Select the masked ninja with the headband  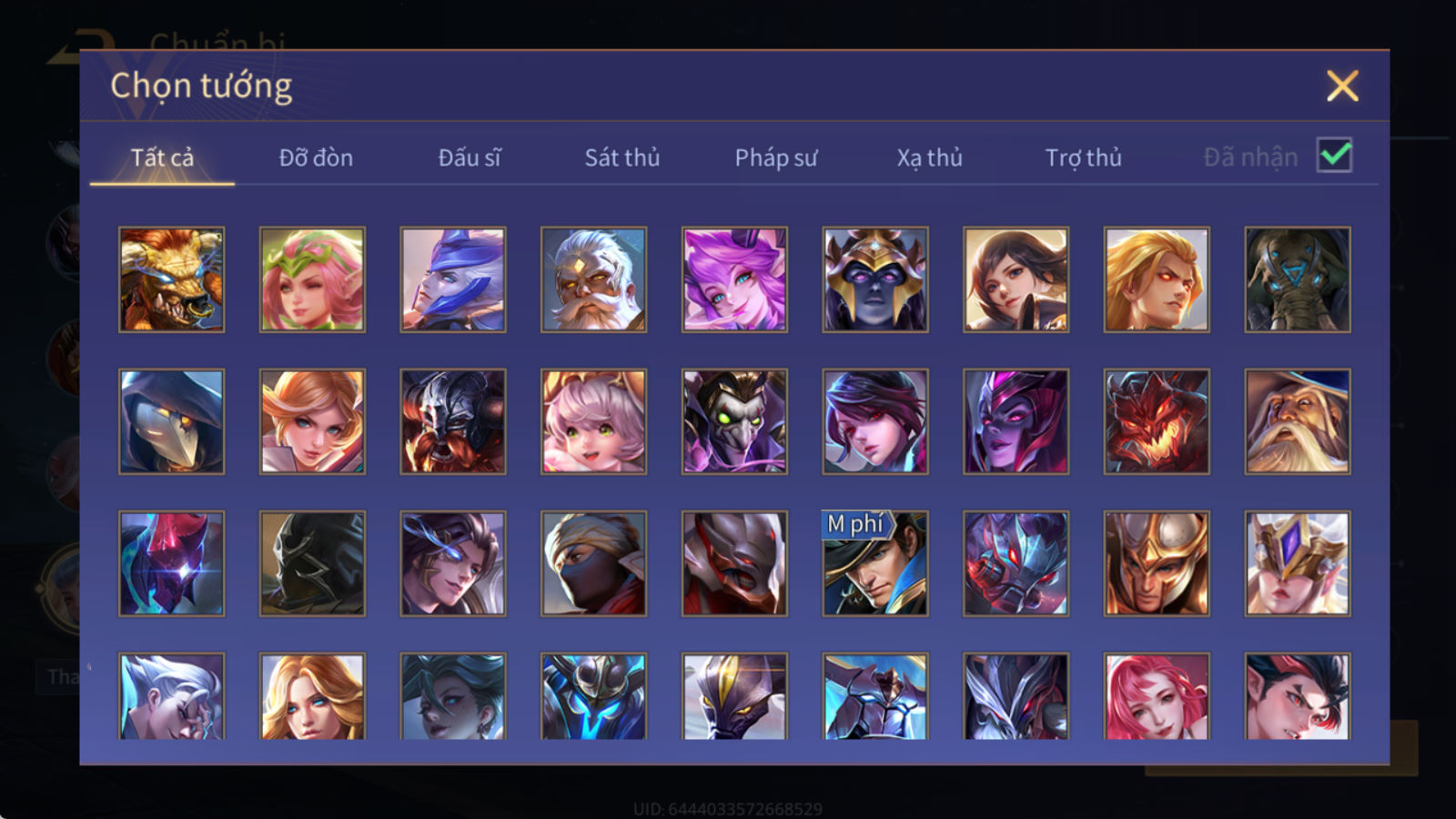(x=593, y=563)
